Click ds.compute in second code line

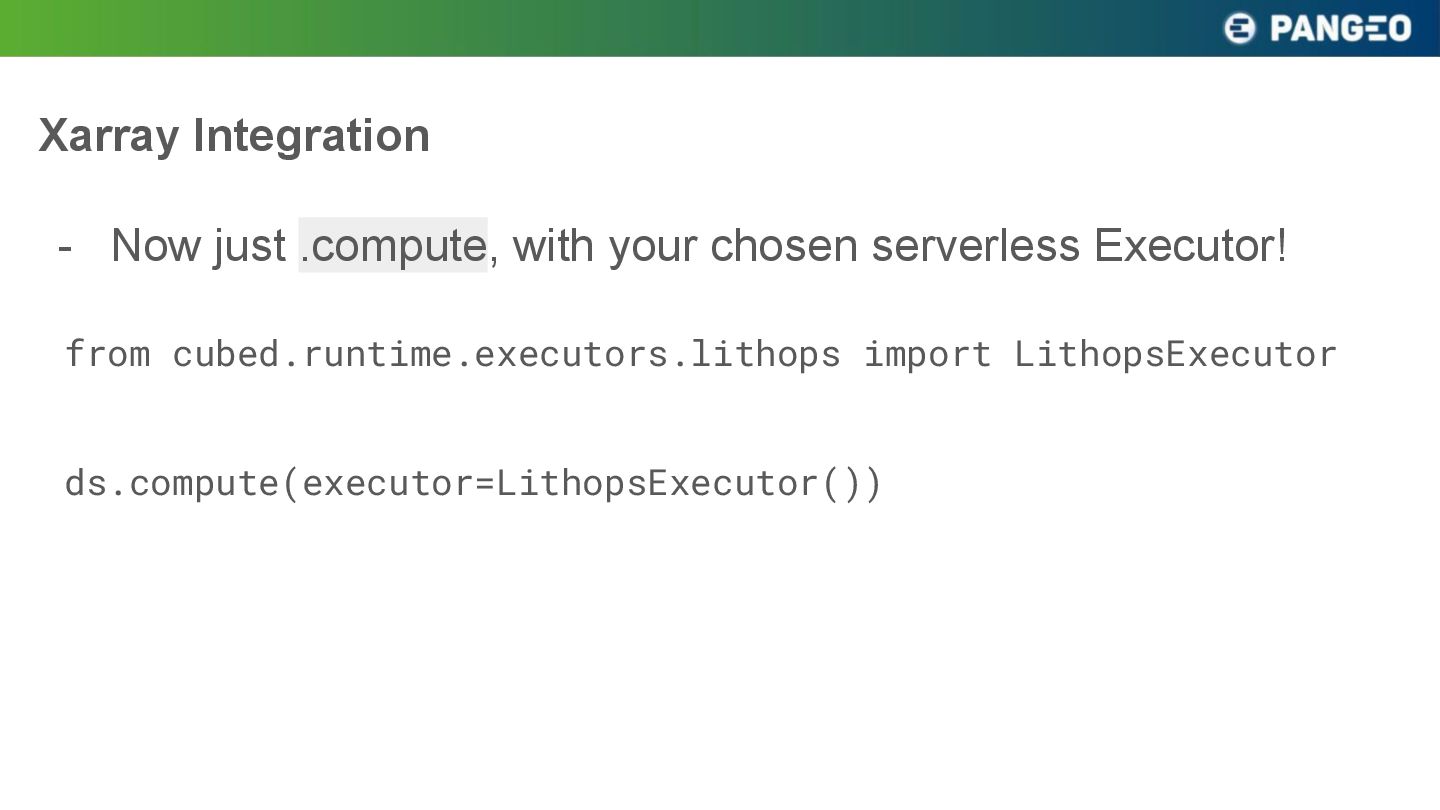(x=172, y=483)
